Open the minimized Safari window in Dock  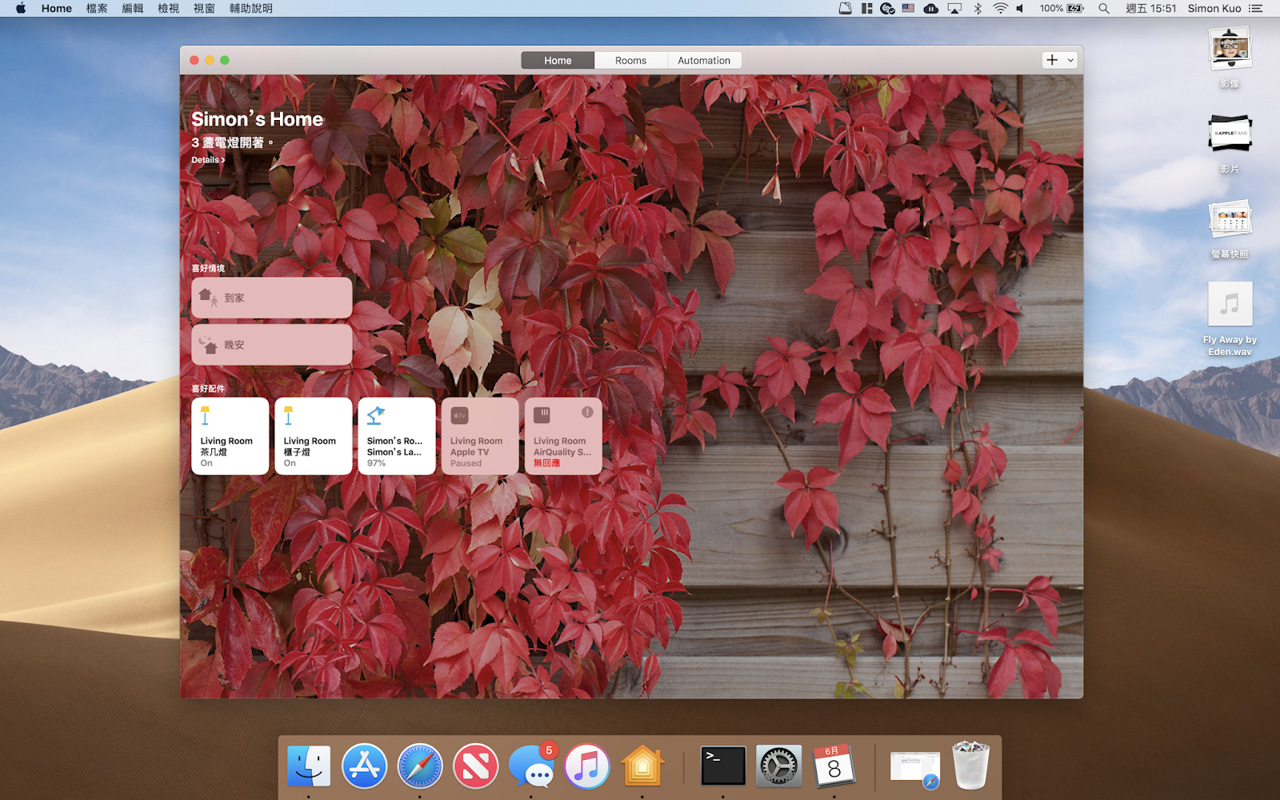point(915,770)
